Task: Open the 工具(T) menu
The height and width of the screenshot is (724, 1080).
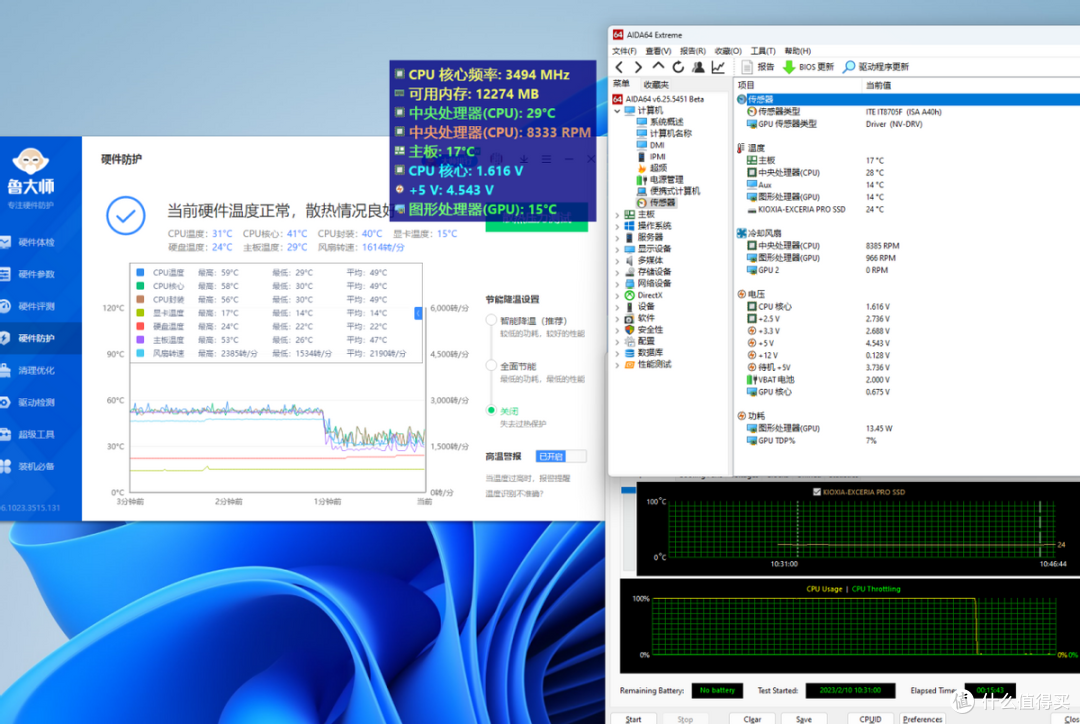Action: click(762, 51)
